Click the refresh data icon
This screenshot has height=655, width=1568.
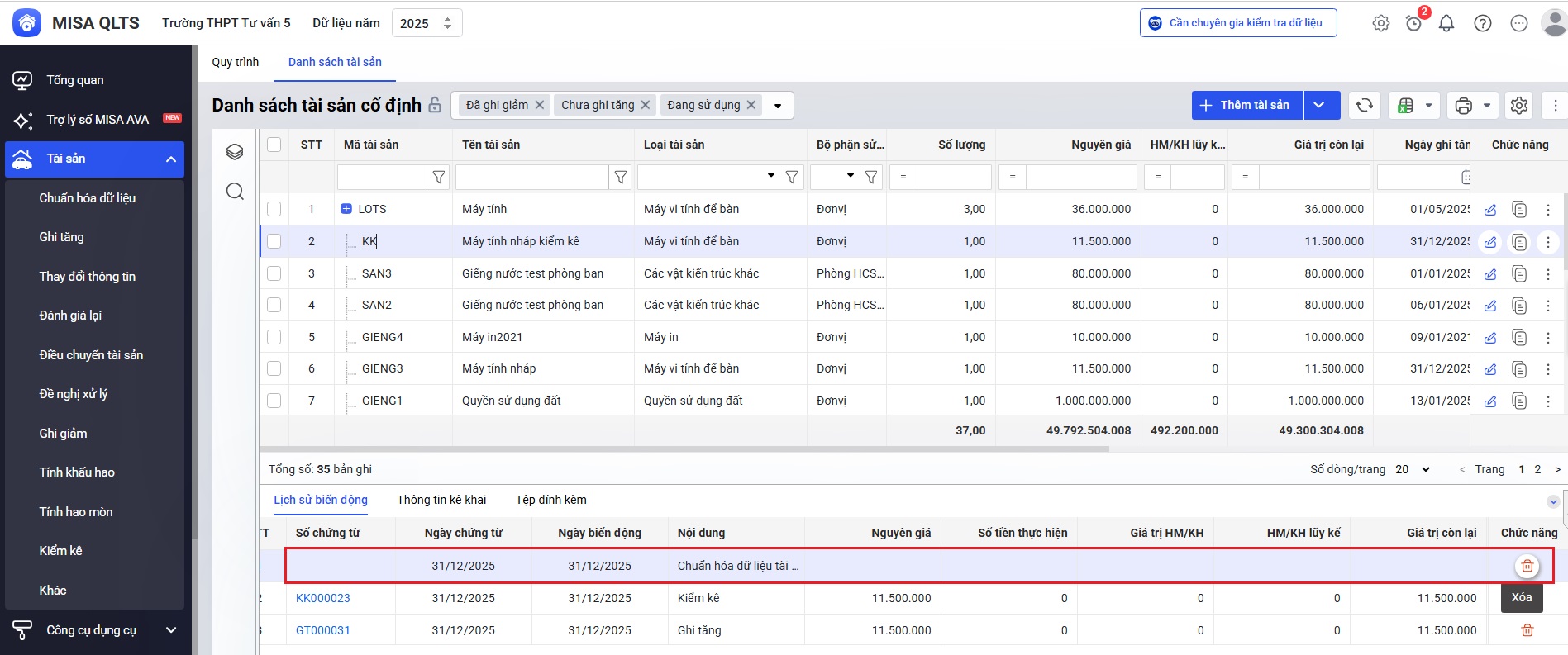[1365, 105]
